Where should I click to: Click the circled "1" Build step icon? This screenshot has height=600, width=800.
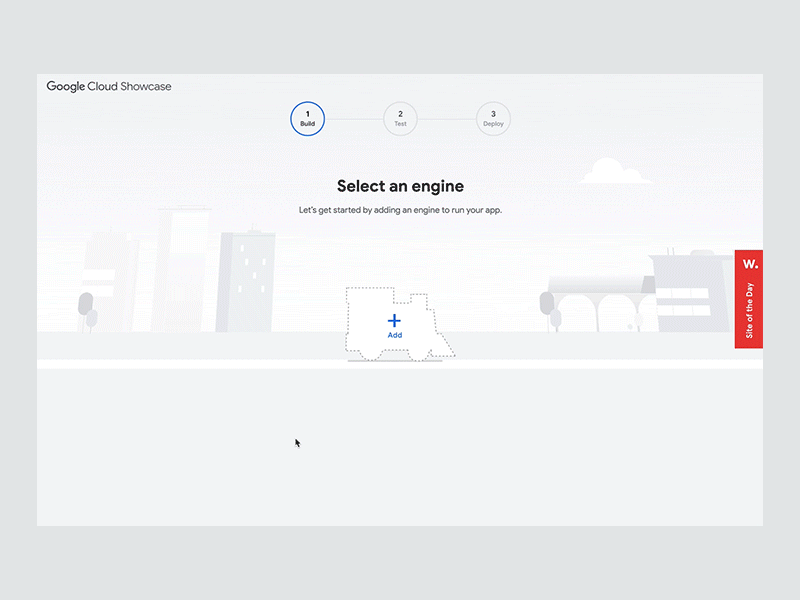click(307, 118)
